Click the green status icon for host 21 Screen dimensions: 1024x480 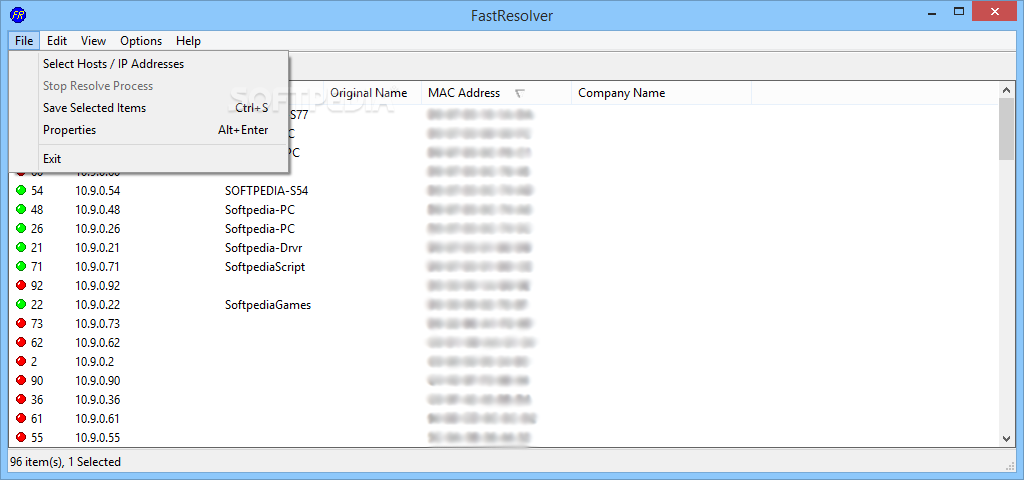pos(21,248)
